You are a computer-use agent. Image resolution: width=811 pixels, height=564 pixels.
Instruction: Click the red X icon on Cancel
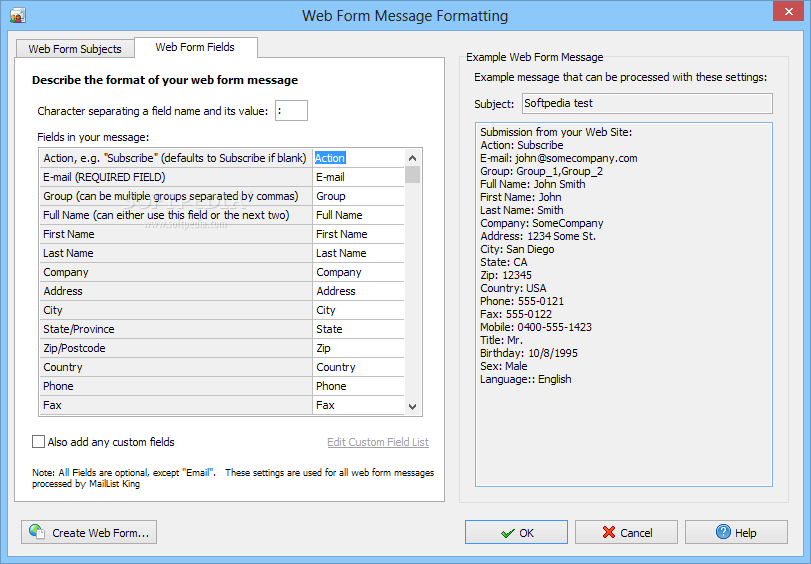[609, 532]
